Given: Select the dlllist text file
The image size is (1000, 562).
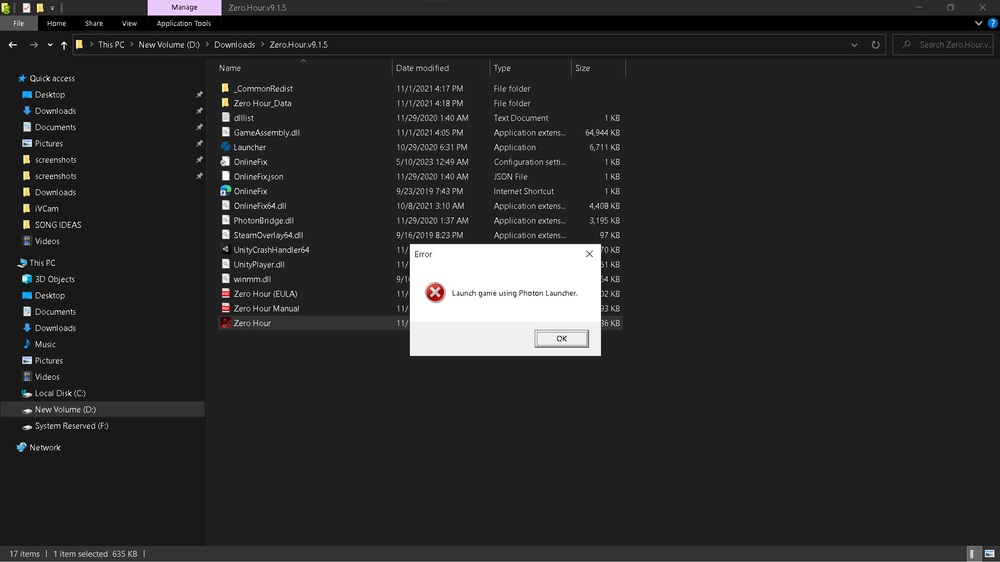Looking at the screenshot, I should pos(243,118).
